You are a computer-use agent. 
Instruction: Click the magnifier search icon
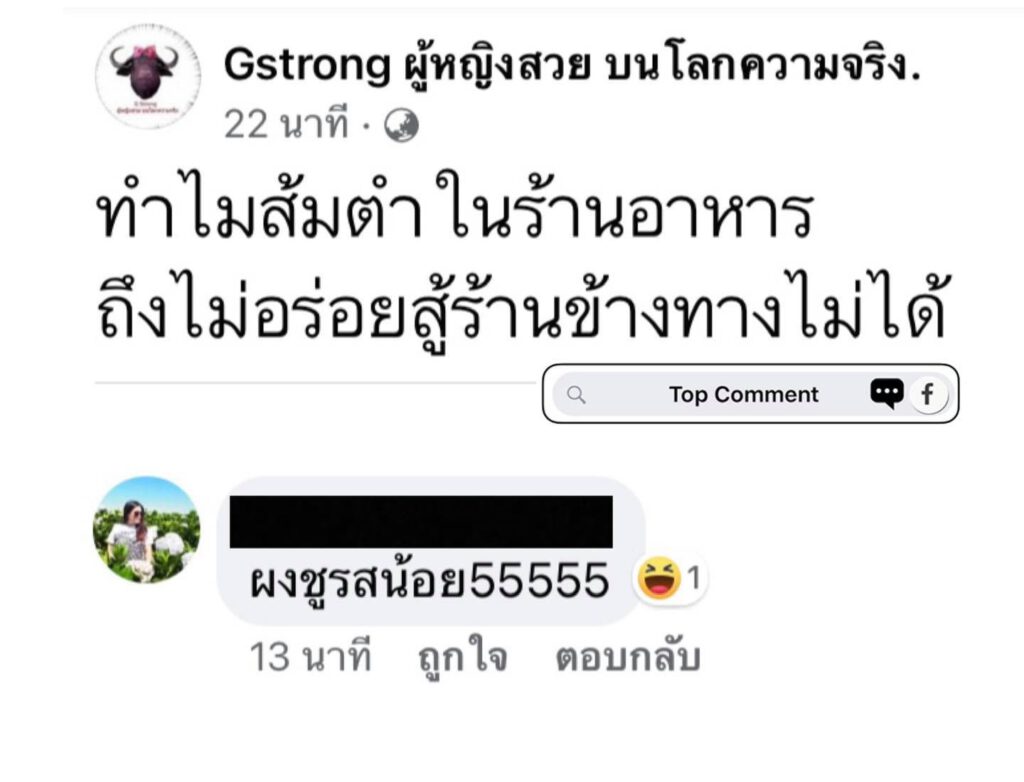[x=576, y=395]
